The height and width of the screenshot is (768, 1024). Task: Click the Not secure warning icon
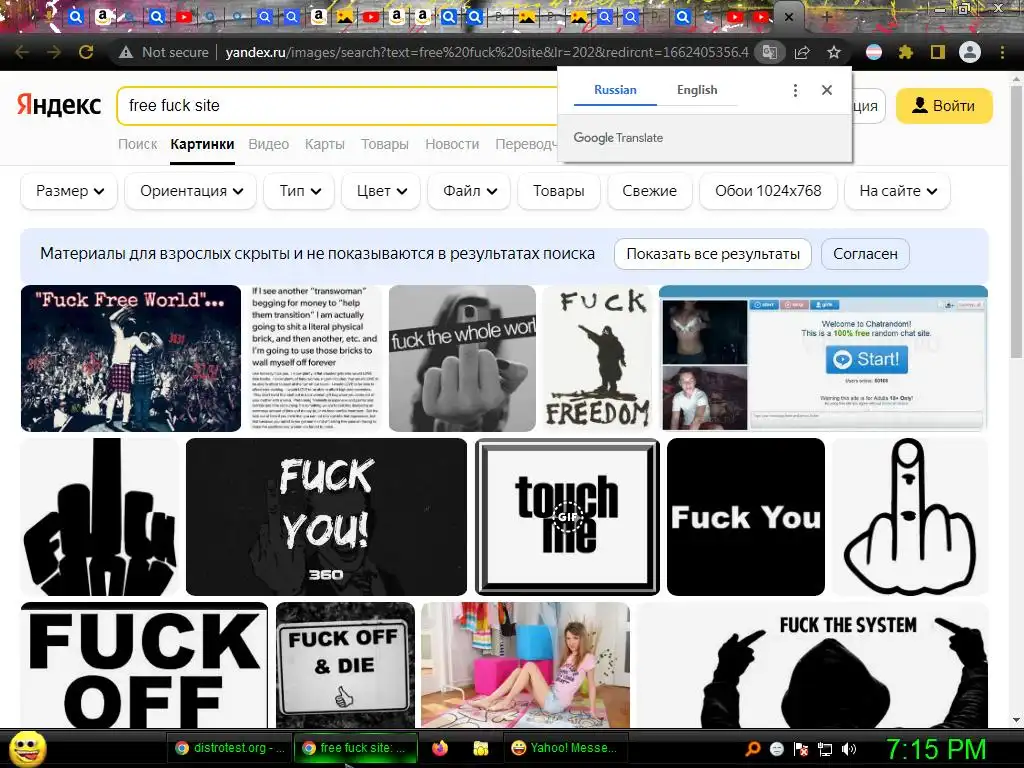point(126,52)
